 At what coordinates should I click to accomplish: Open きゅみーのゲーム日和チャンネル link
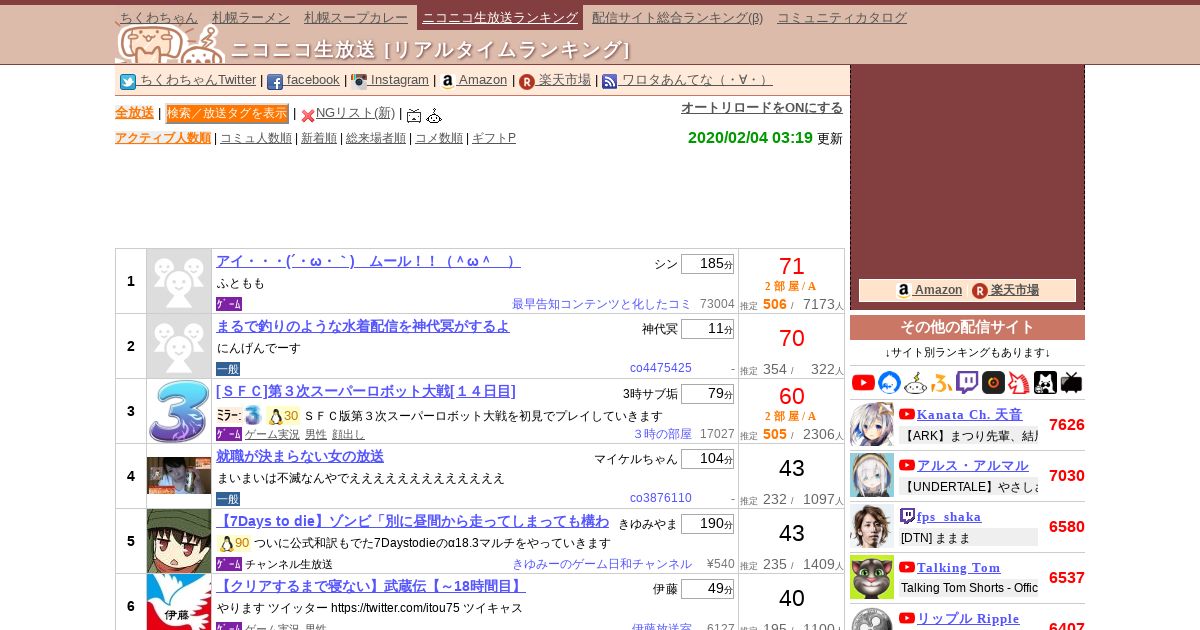602,564
